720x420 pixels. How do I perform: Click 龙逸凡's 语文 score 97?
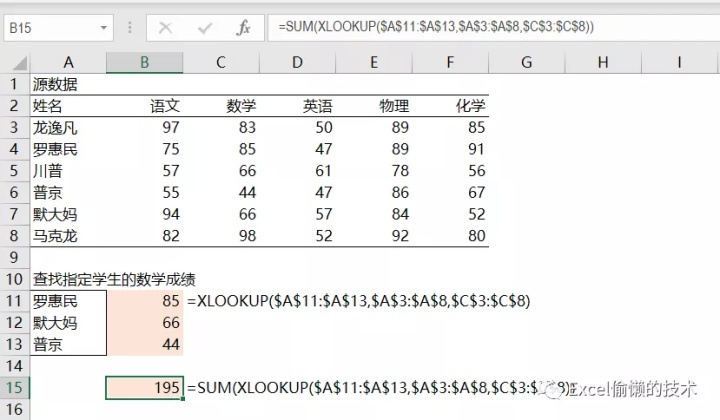click(145, 128)
